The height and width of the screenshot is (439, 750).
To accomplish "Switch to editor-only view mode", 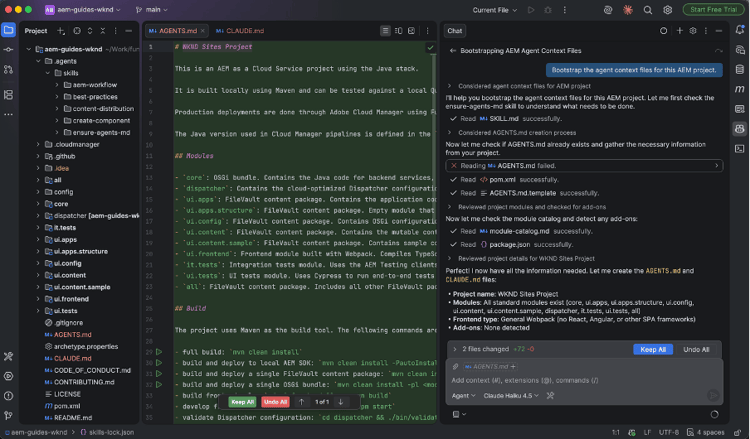I will [x=385, y=31].
